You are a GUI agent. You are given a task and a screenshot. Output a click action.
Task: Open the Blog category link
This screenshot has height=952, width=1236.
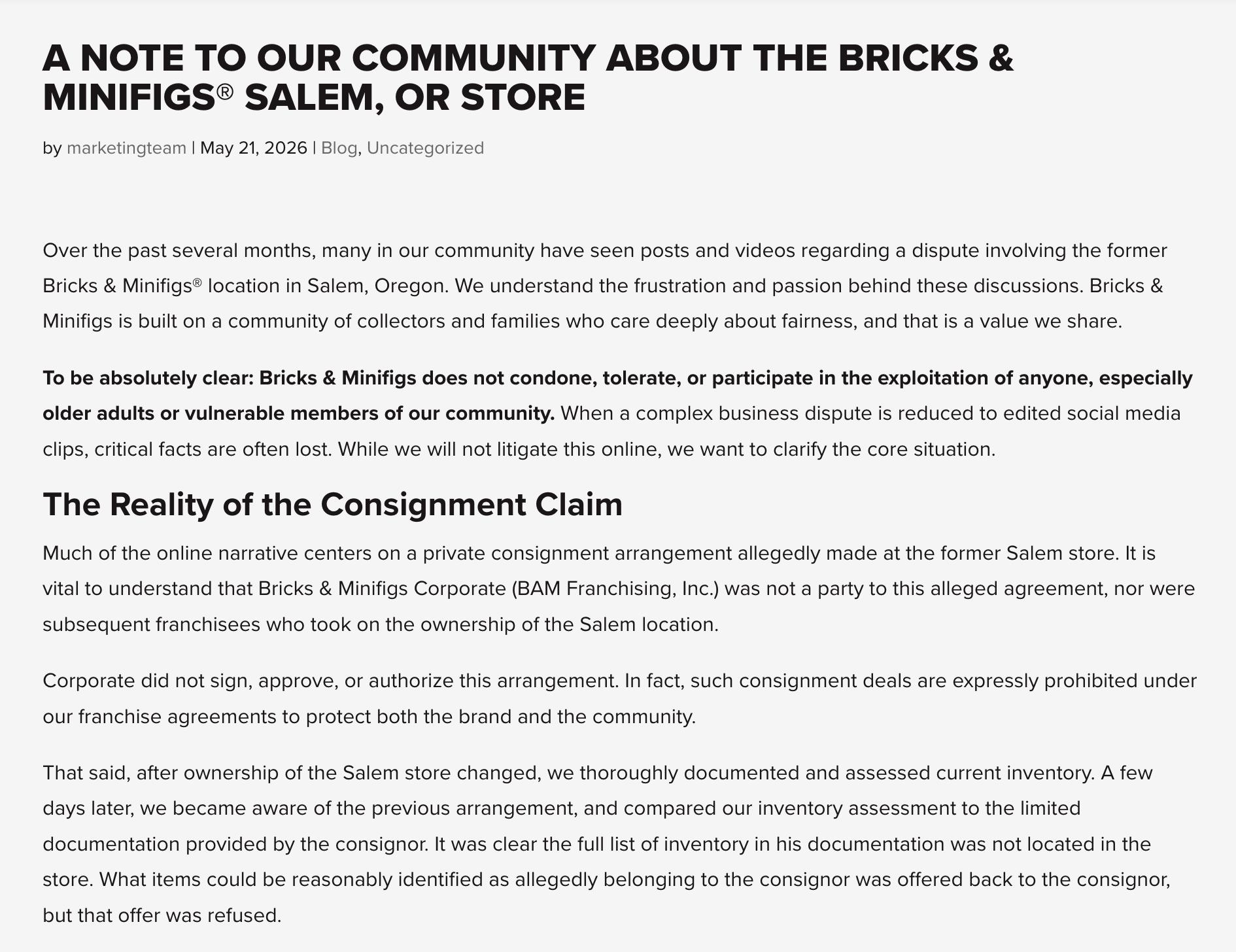(x=339, y=148)
